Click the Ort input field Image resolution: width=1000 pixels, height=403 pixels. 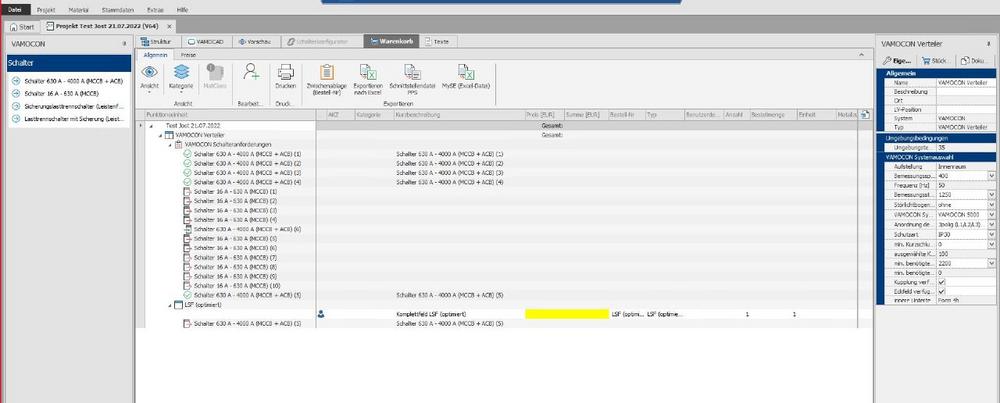click(966, 101)
